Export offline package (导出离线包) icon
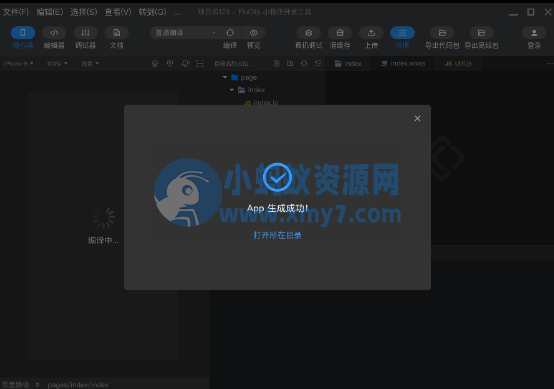This screenshot has height=389, width=554. tap(481, 33)
